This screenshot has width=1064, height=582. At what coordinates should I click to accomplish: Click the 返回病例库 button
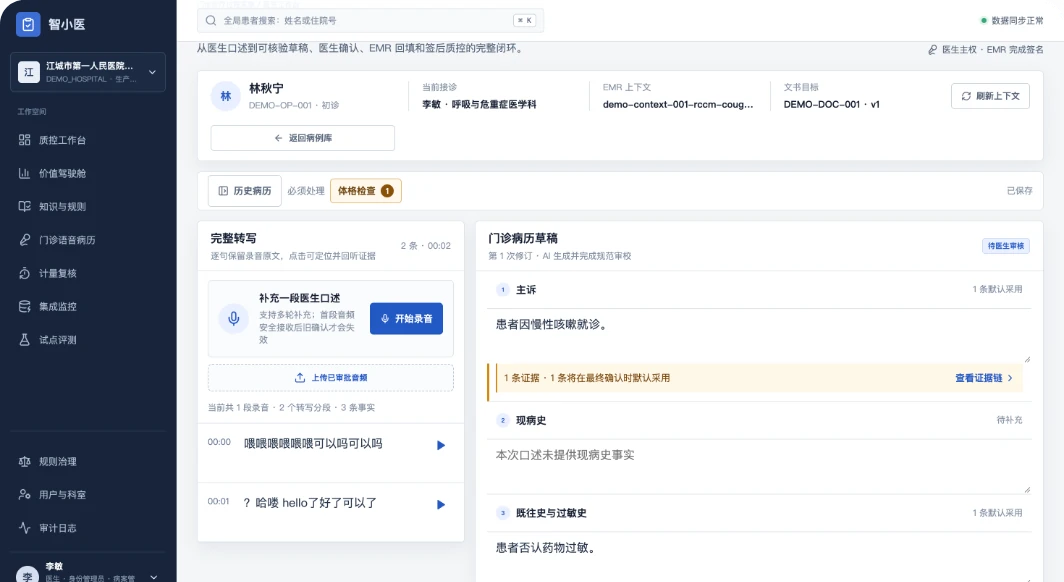point(303,138)
